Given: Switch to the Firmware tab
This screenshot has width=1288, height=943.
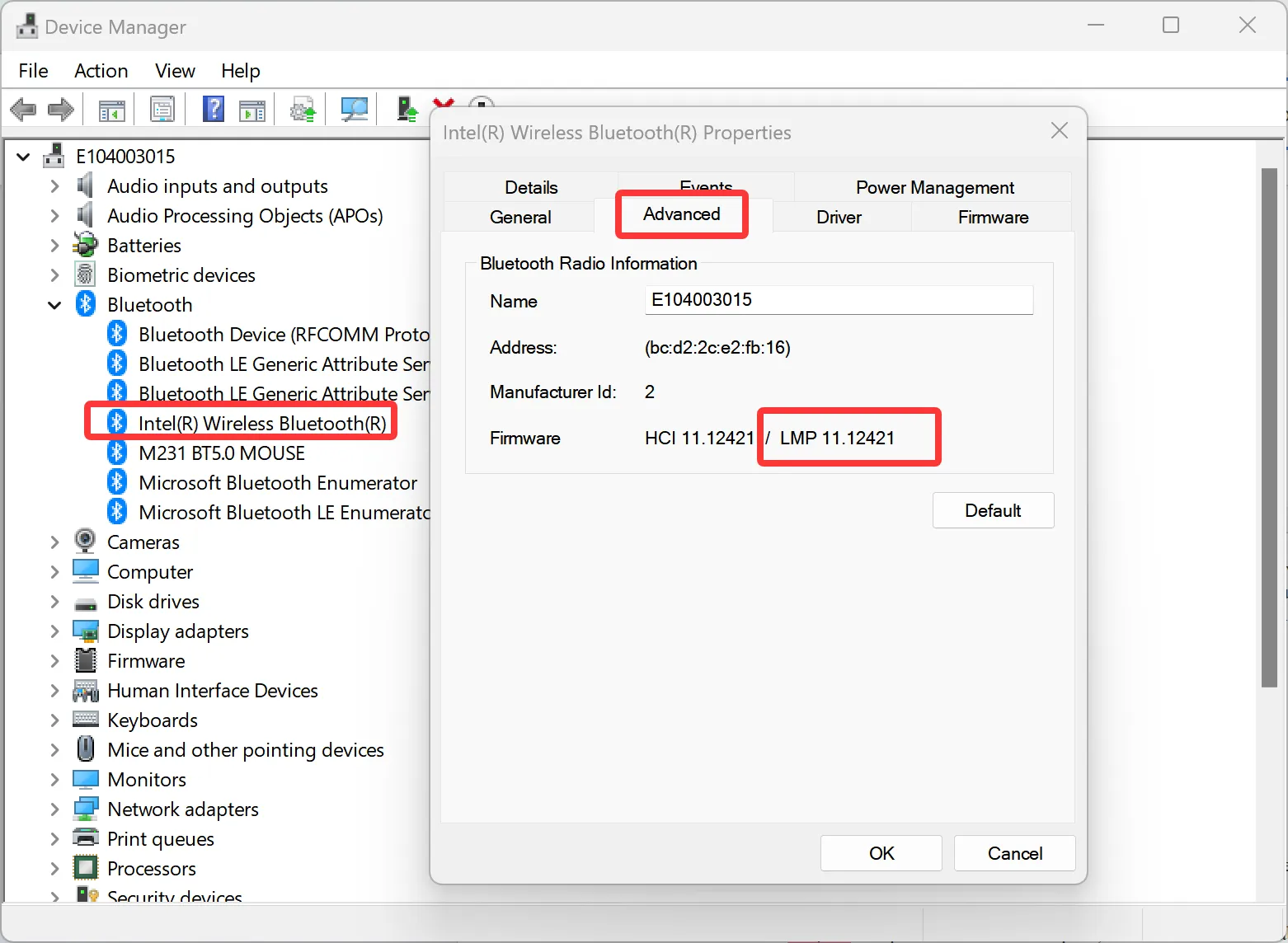Looking at the screenshot, I should [993, 217].
